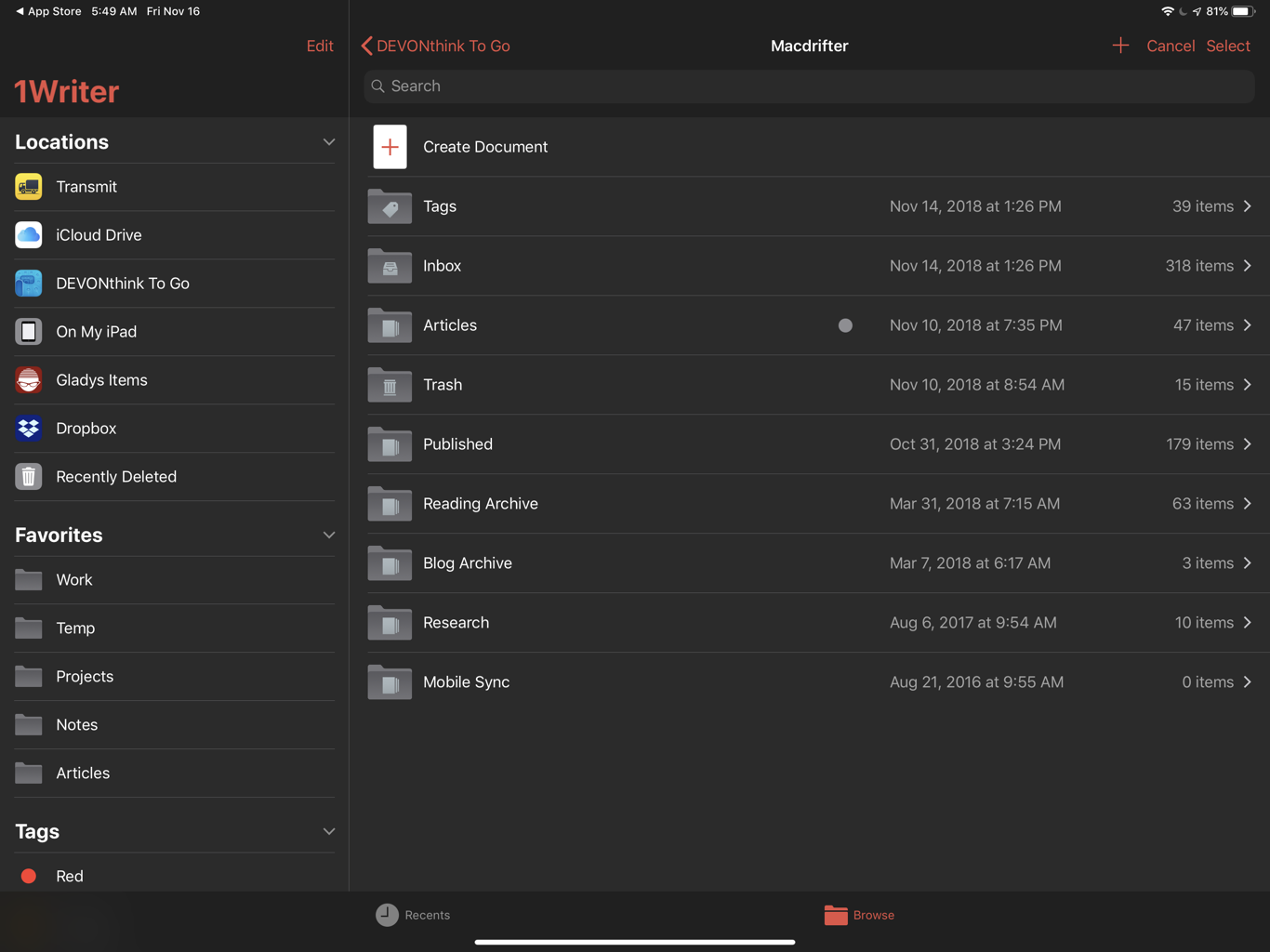Screen dimensions: 1270x952
Task: Tap the Recents clock icon
Action: pos(387,915)
